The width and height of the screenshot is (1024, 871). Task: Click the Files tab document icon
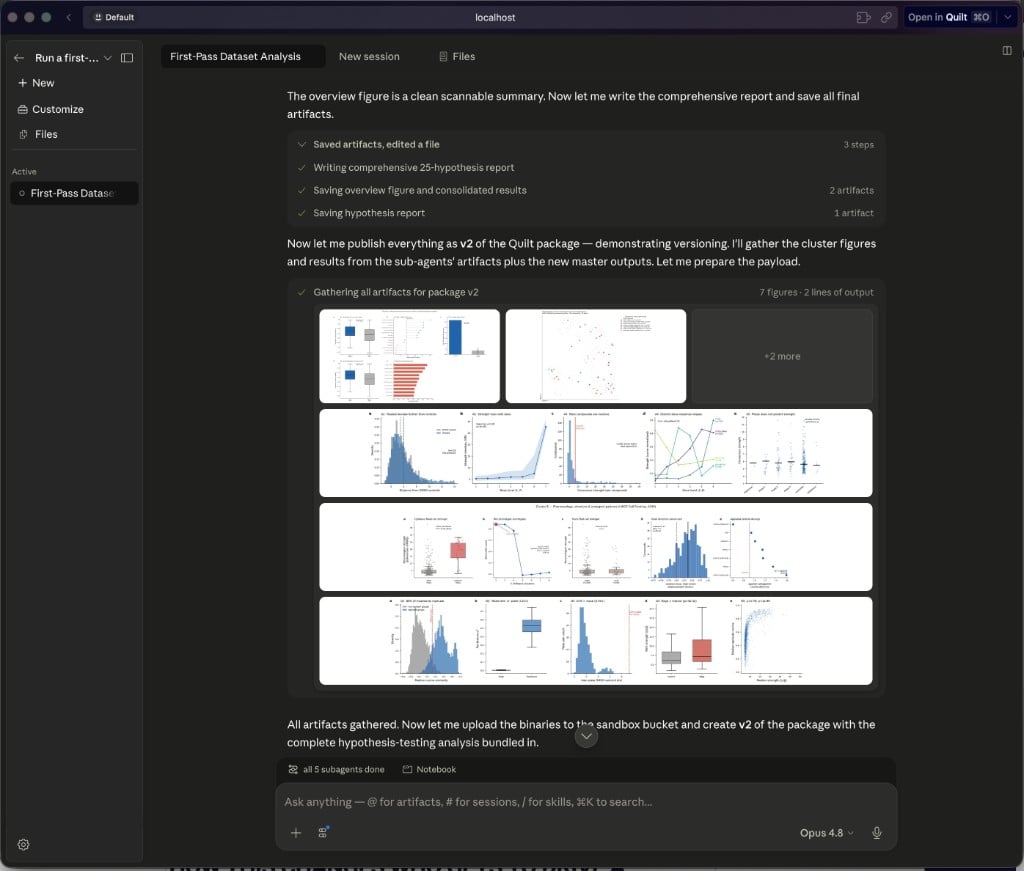pyautogui.click(x=443, y=56)
